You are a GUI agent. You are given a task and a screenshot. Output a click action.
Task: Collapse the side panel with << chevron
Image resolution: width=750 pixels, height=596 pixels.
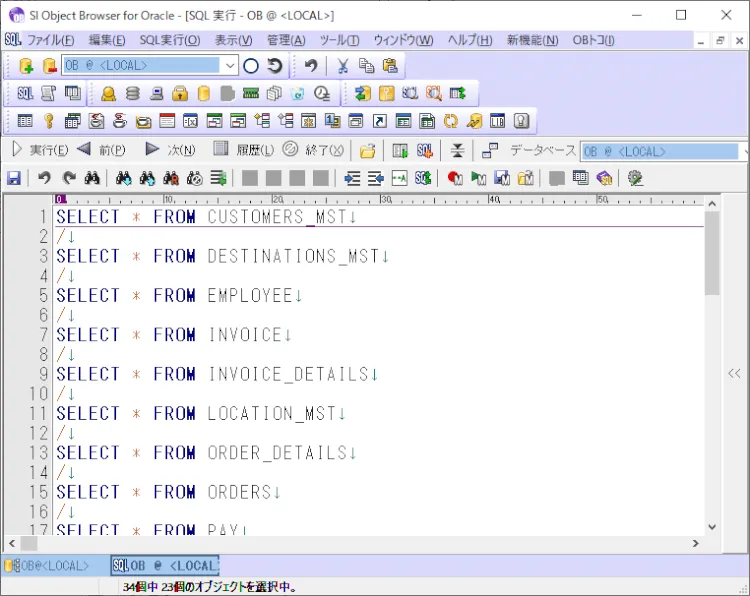(734, 373)
